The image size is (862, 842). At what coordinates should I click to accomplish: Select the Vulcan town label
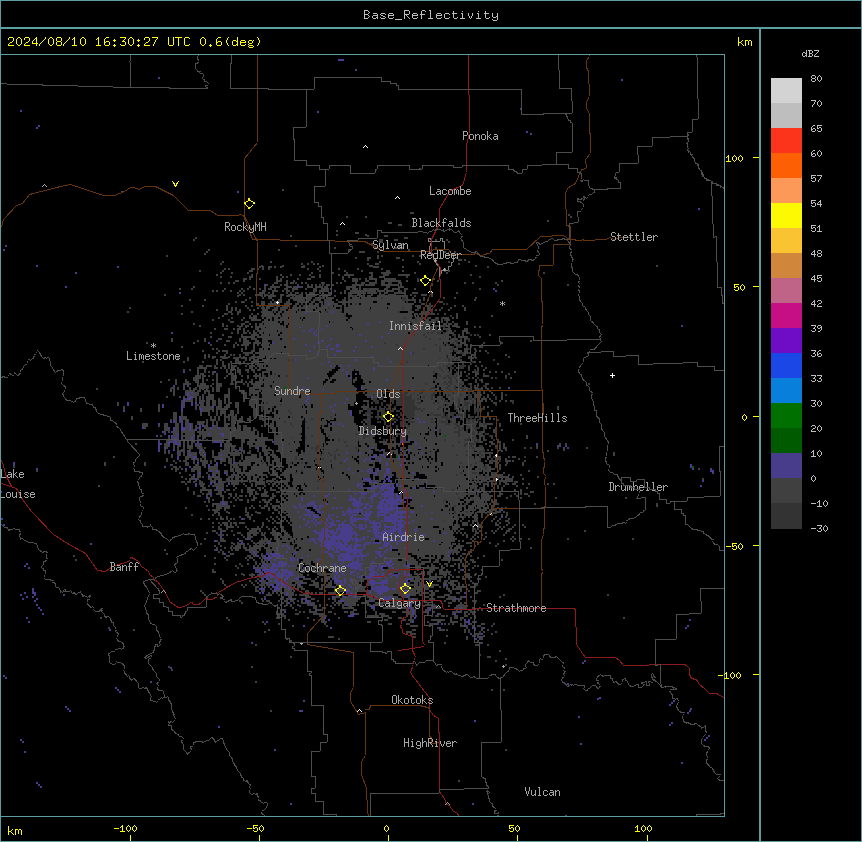tap(543, 792)
